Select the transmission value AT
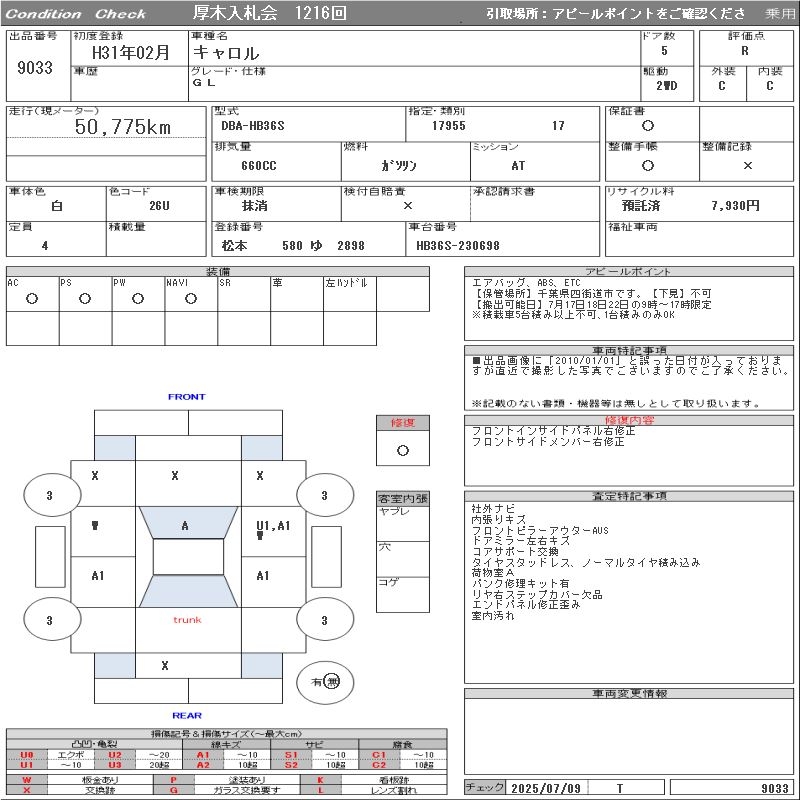800x800 pixels. pos(518,166)
